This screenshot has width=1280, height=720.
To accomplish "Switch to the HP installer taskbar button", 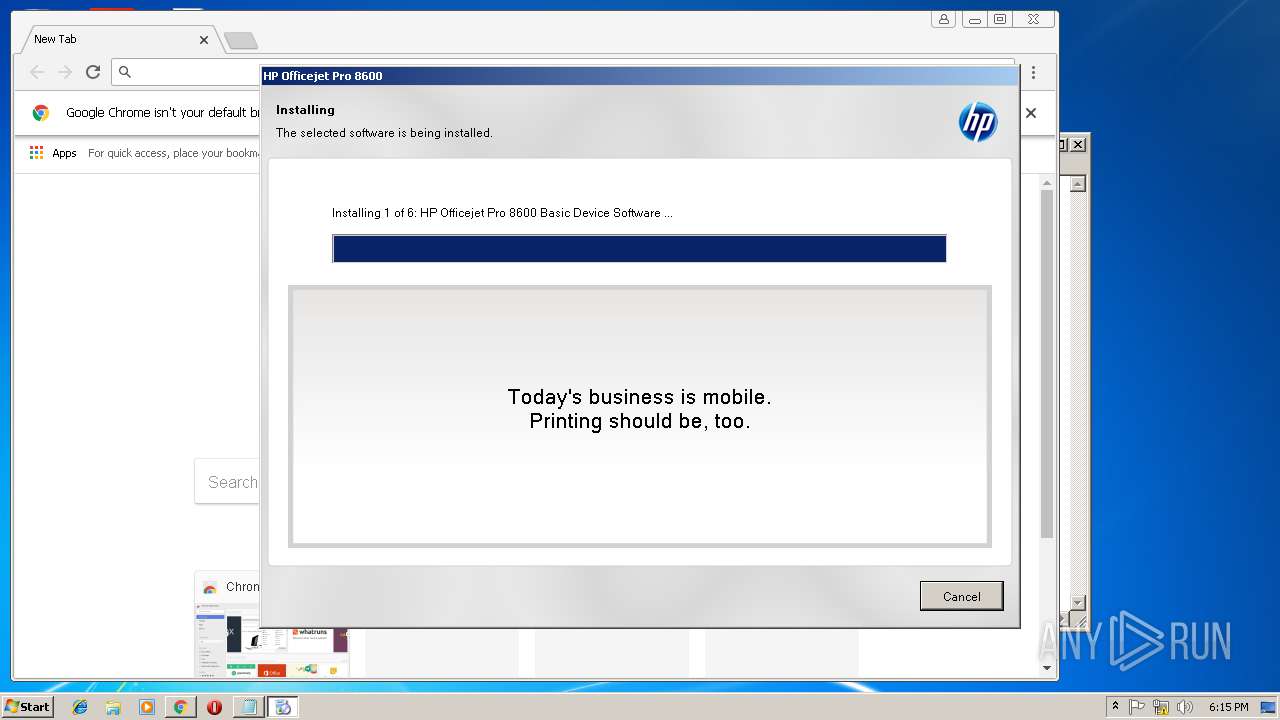I will pos(283,707).
